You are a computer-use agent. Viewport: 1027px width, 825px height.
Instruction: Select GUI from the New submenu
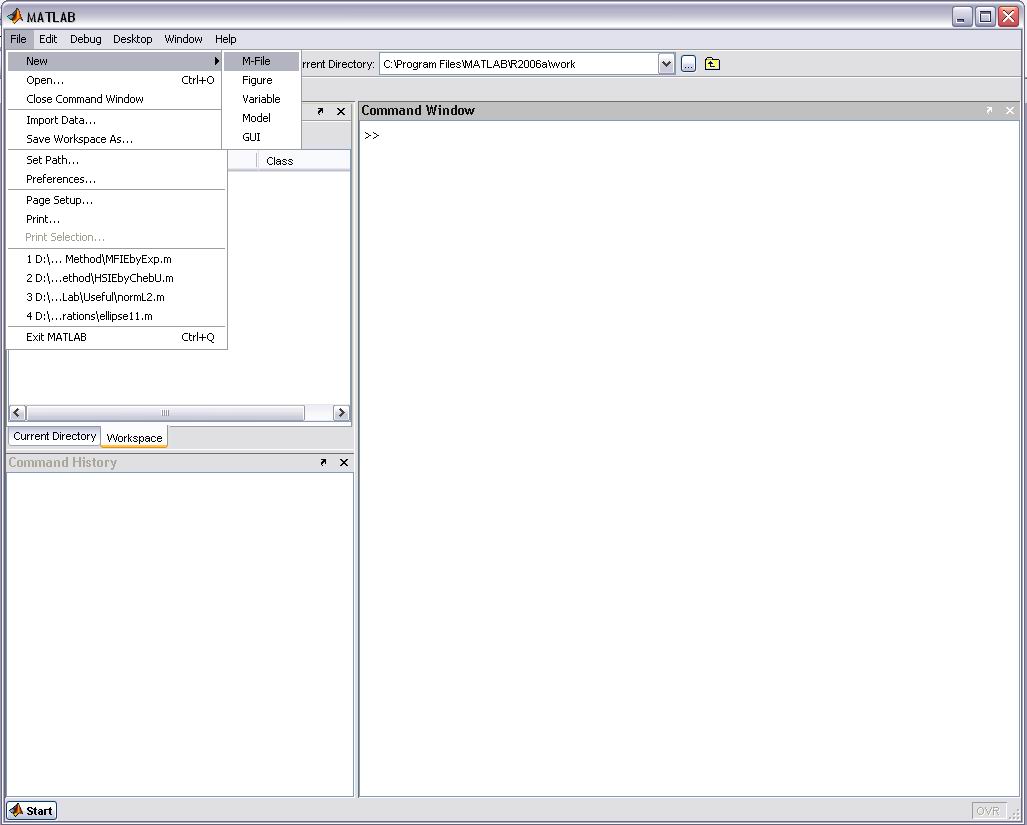coord(261,137)
